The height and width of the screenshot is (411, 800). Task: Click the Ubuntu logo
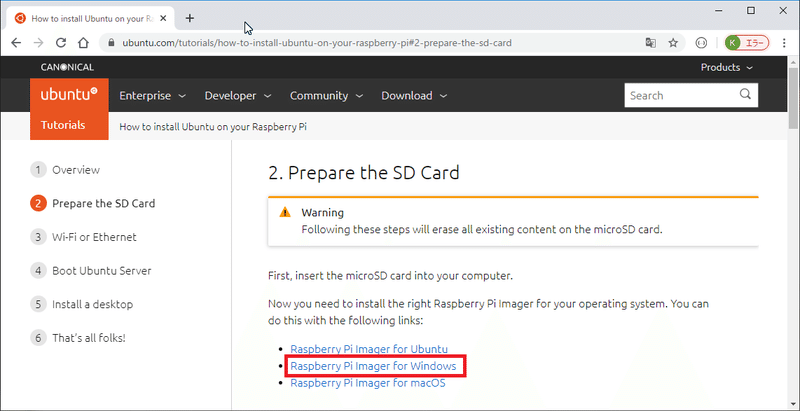(69, 95)
